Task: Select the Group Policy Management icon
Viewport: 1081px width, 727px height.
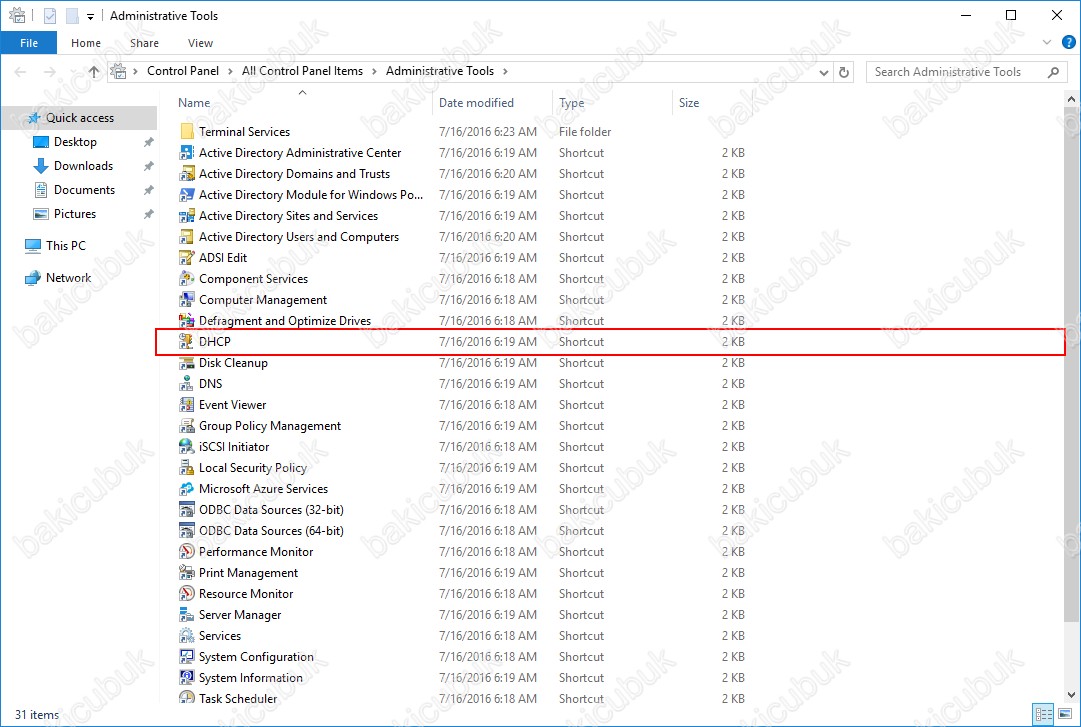Action: click(186, 426)
